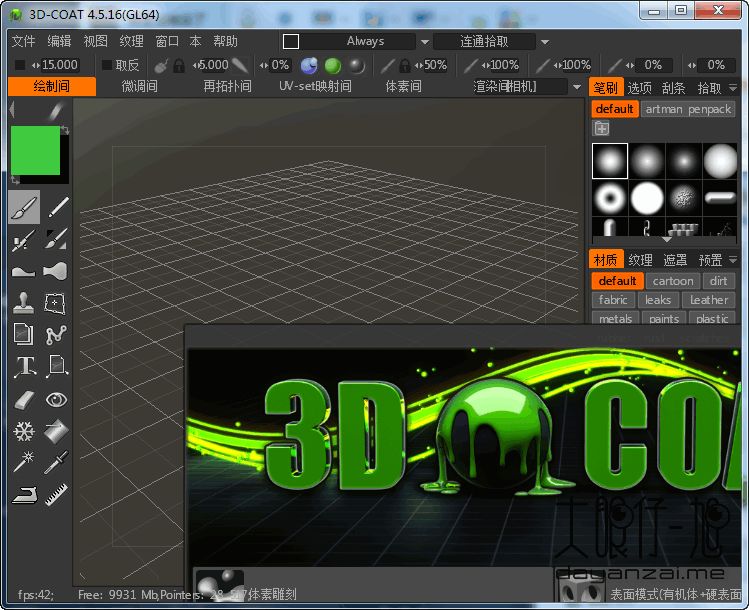749x610 pixels.
Task: Select the Eraser tool
Action: click(x=25, y=400)
